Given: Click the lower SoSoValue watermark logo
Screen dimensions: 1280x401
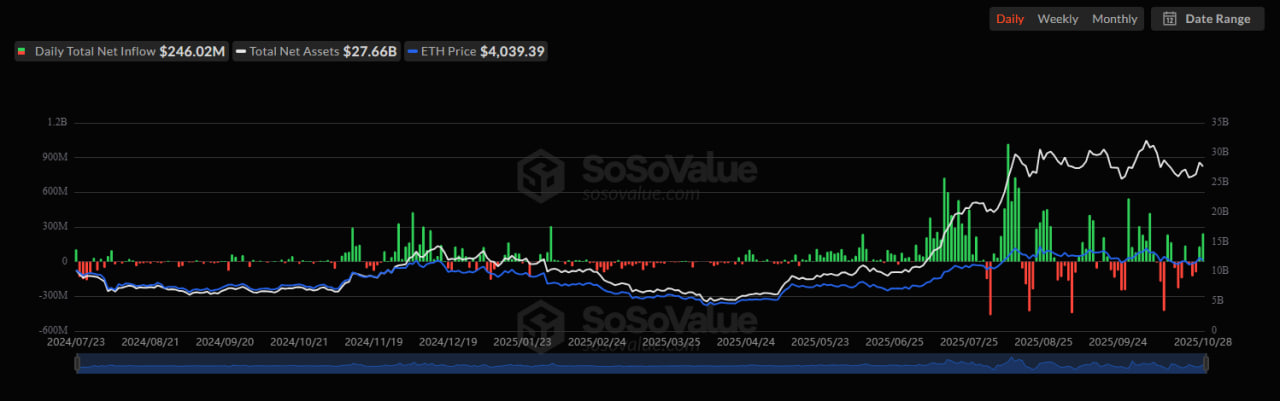Looking at the screenshot, I should [540, 322].
